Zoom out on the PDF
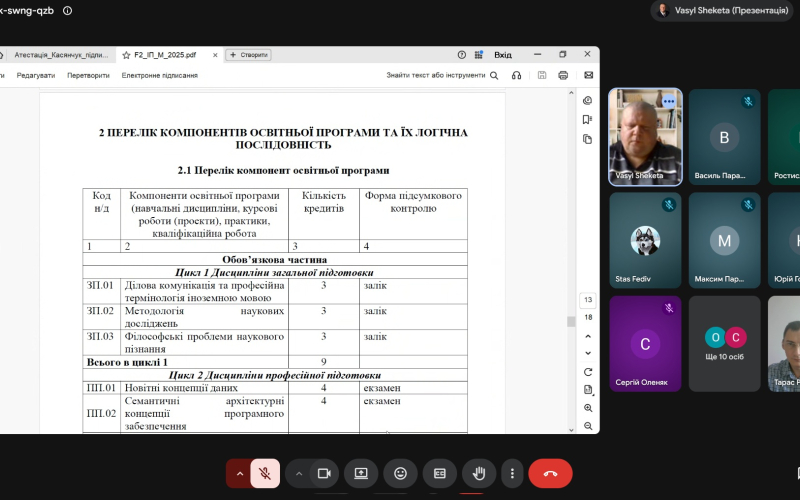Viewport: 800px width, 500px height. (588, 426)
